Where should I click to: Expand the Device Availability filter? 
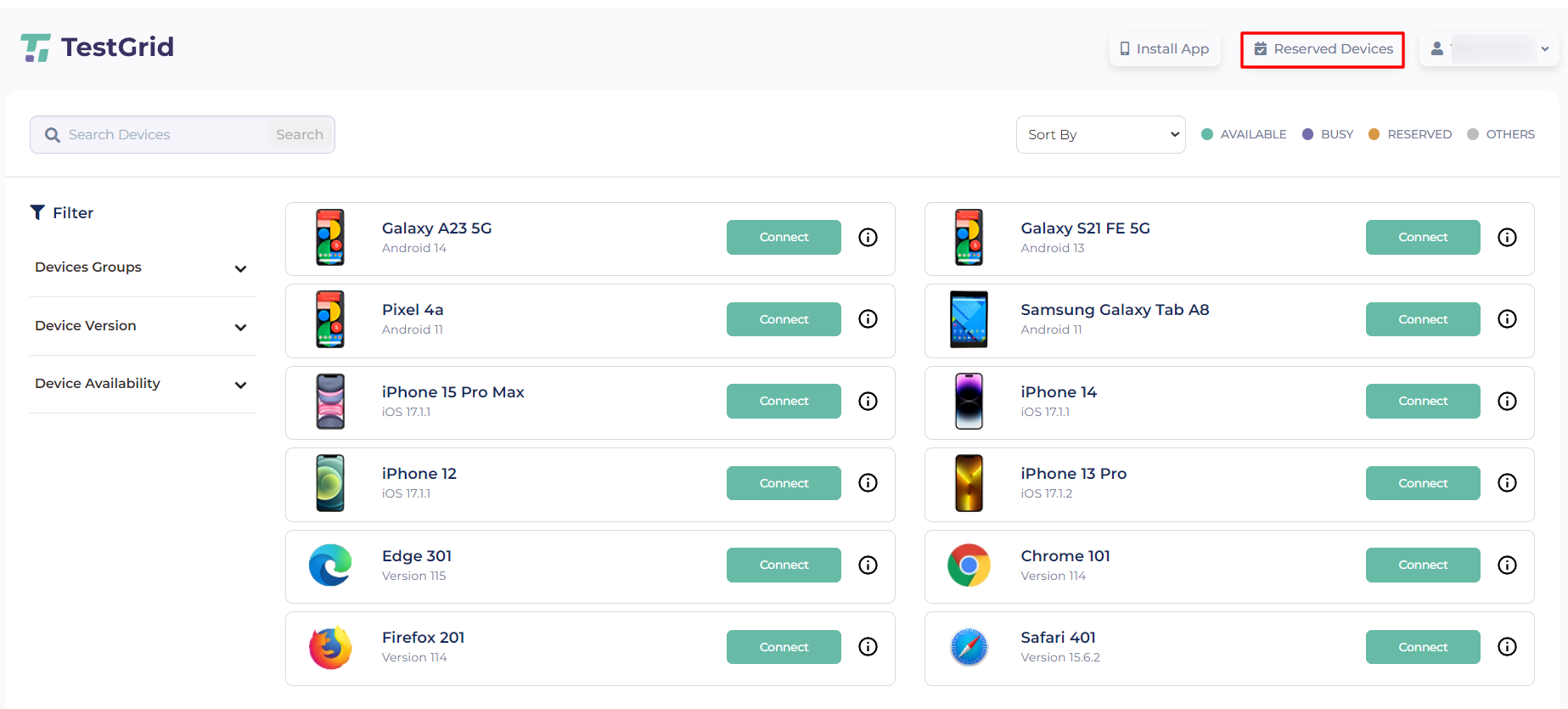(x=143, y=384)
